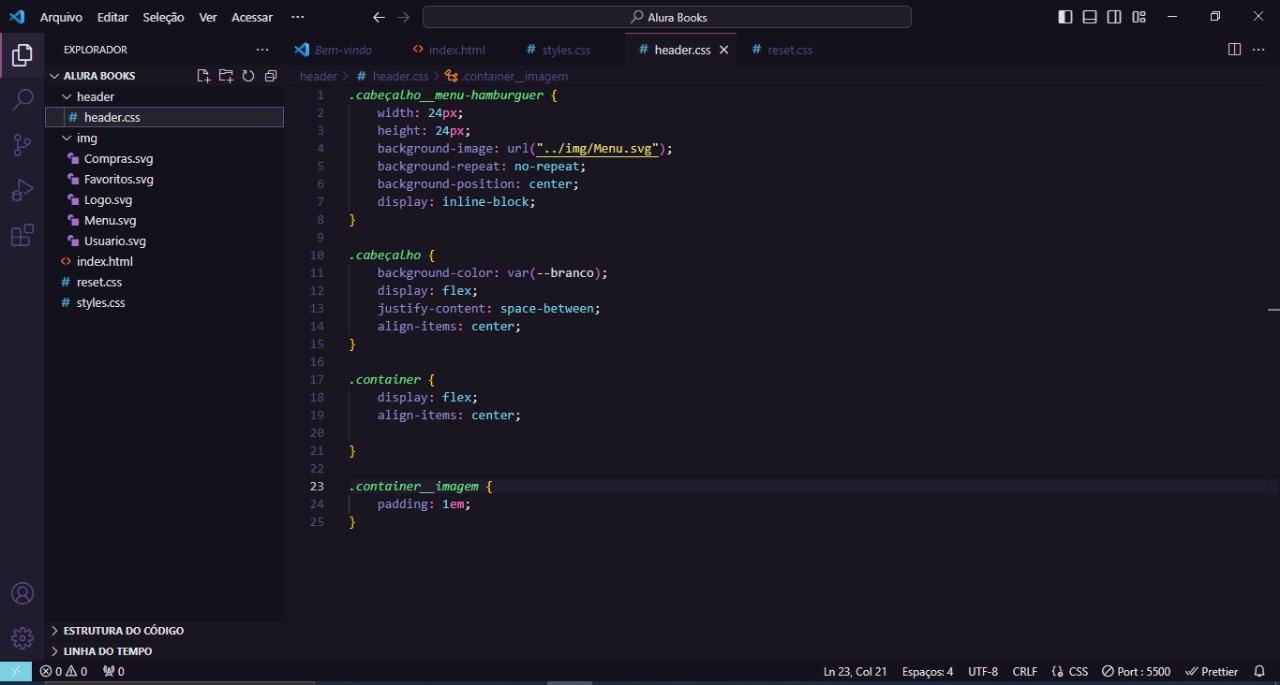Open the Extensions view
Image resolution: width=1280 pixels, height=685 pixels.
(x=22, y=236)
